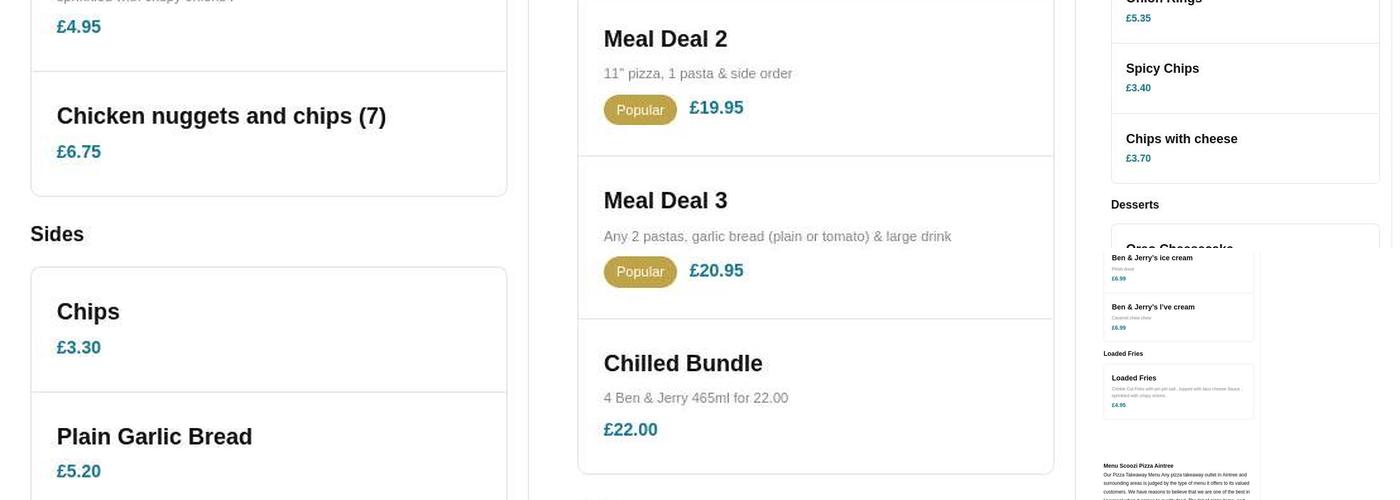Select Spicy Chips in right column

pyautogui.click(x=1162, y=69)
